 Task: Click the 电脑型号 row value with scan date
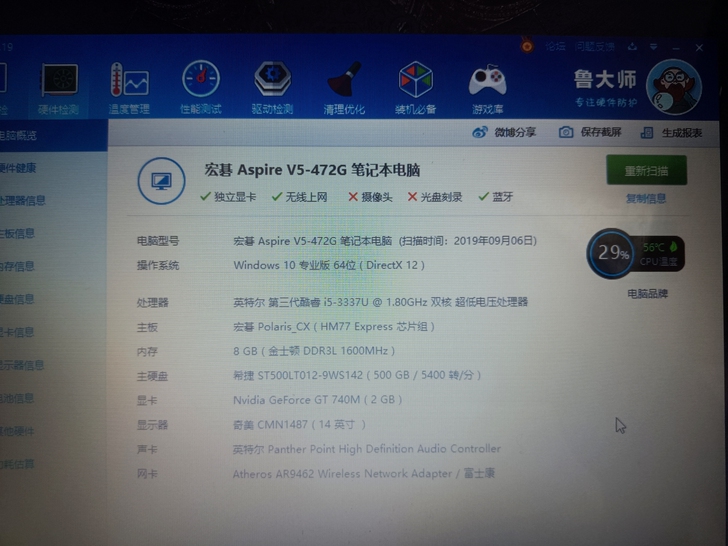point(385,241)
